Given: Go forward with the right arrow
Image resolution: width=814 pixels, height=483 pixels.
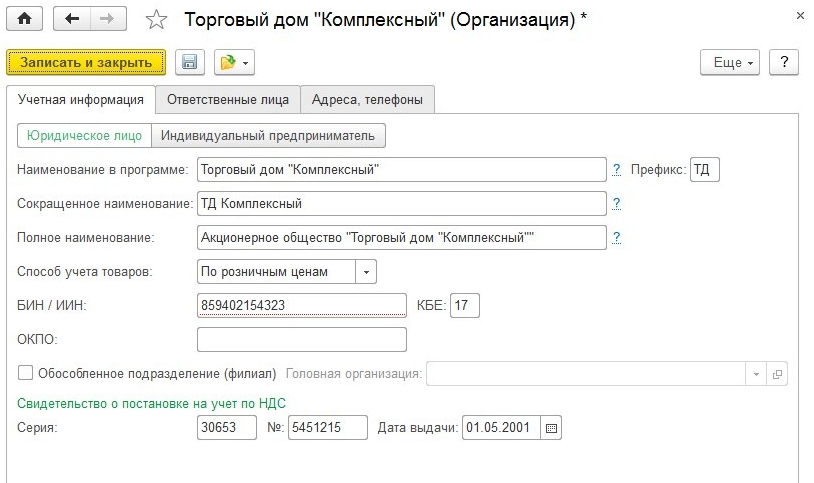Looking at the screenshot, I should [108, 18].
